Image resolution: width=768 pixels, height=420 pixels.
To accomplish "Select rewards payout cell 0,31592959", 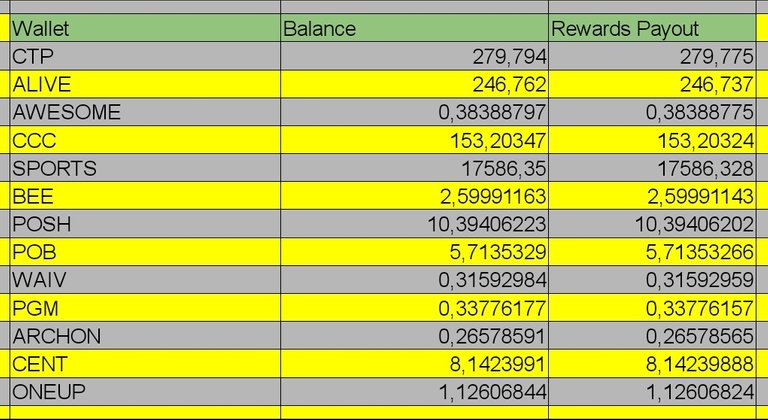I will pyautogui.click(x=652, y=280).
